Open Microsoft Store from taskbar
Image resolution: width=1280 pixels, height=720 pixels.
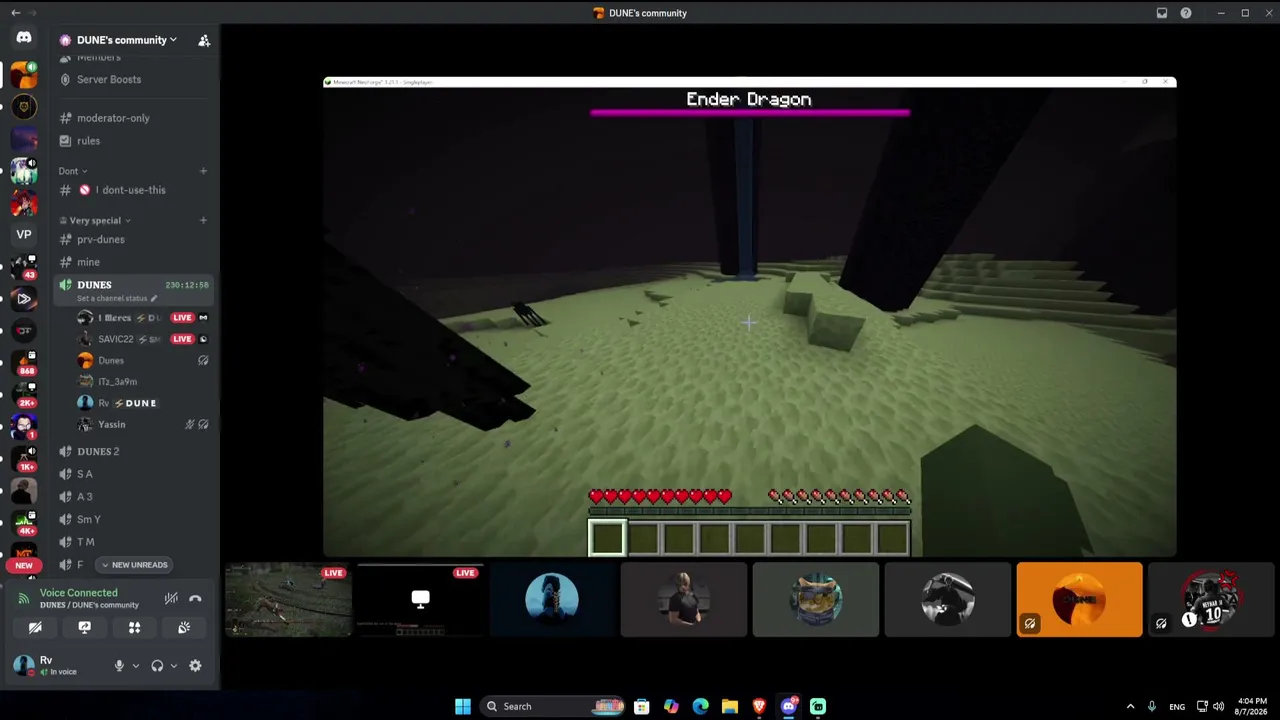(642, 707)
